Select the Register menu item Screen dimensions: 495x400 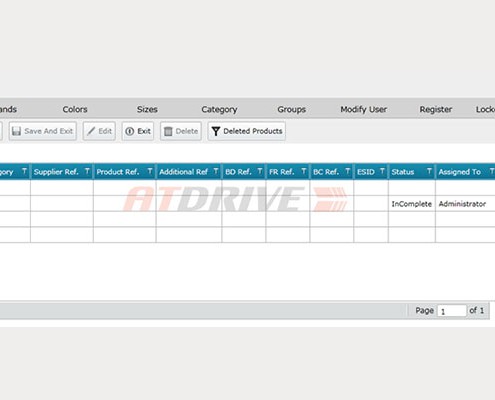pos(436,109)
